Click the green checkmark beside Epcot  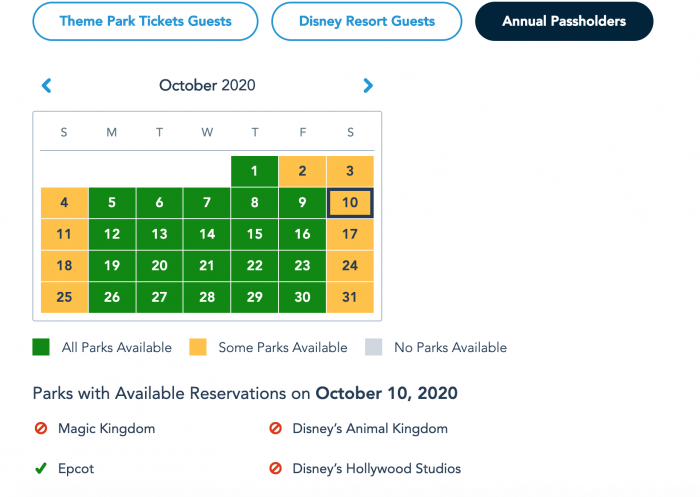tap(41, 468)
